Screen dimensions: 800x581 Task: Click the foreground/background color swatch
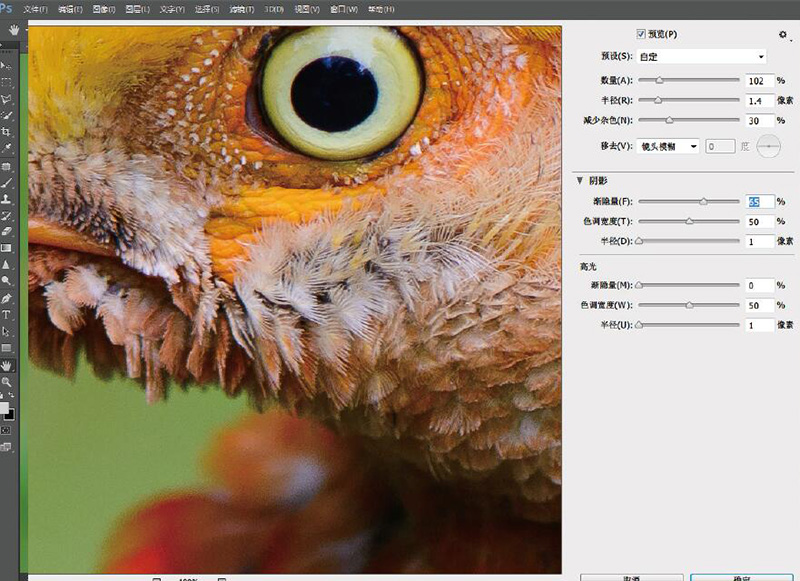pyautogui.click(x=7, y=410)
